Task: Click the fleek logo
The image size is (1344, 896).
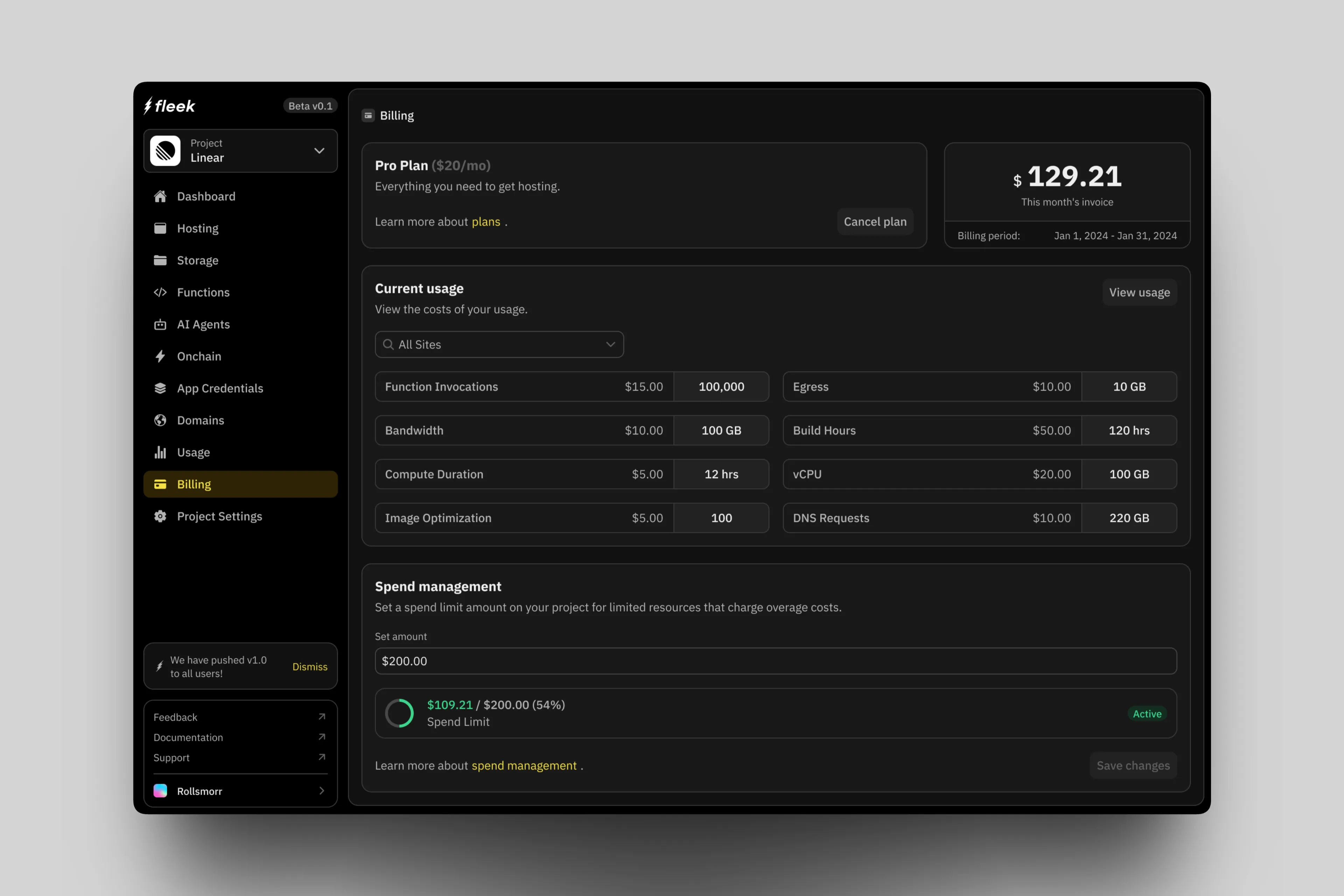Action: click(x=169, y=106)
